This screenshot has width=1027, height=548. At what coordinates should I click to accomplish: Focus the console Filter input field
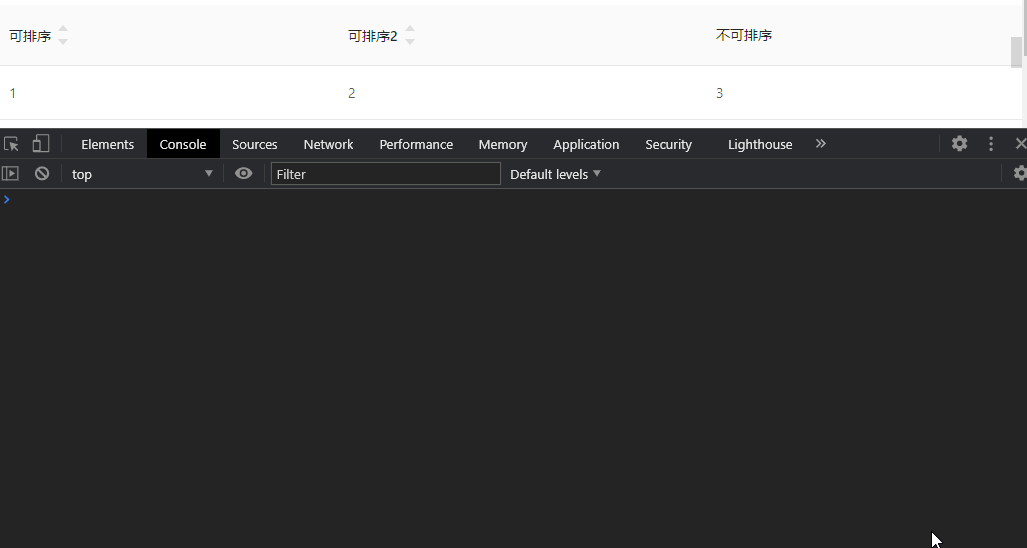pyautogui.click(x=386, y=174)
